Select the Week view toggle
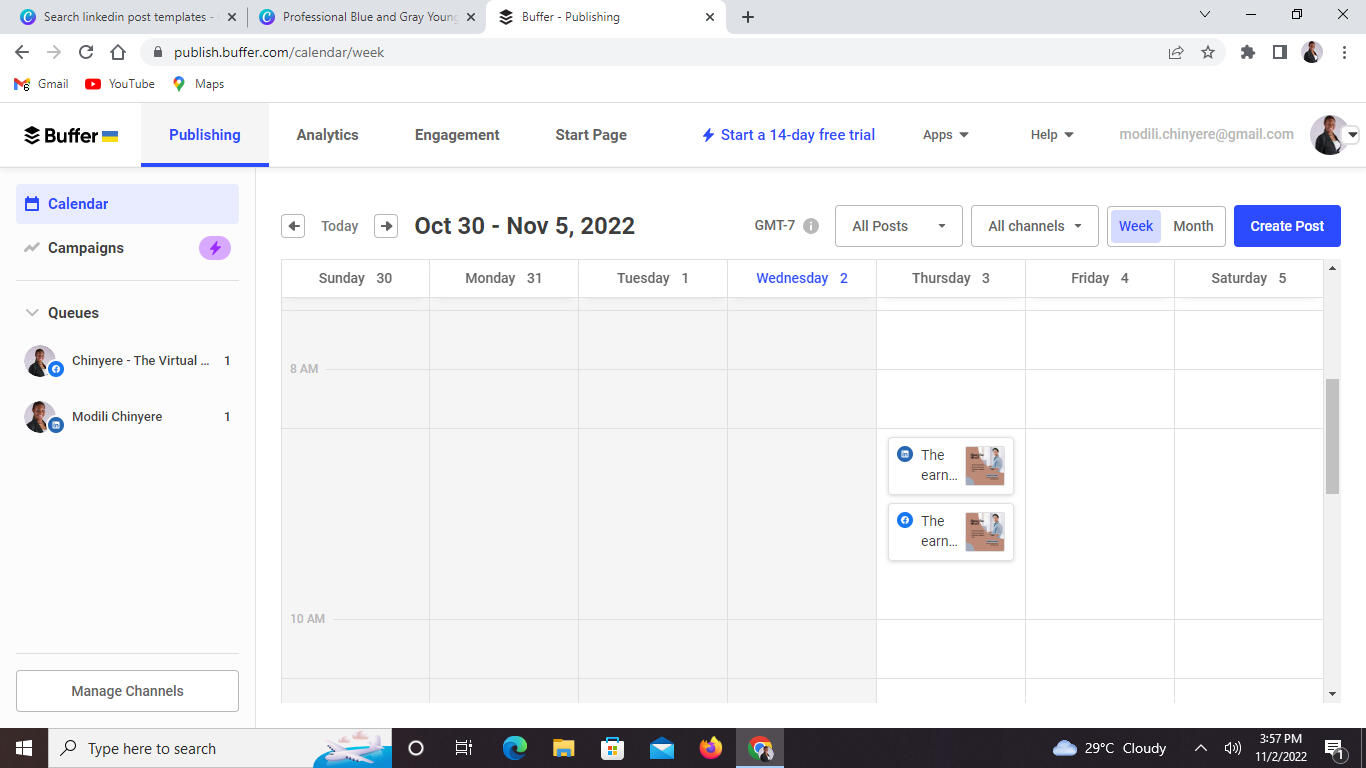Viewport: 1366px width, 768px height. coord(1135,226)
